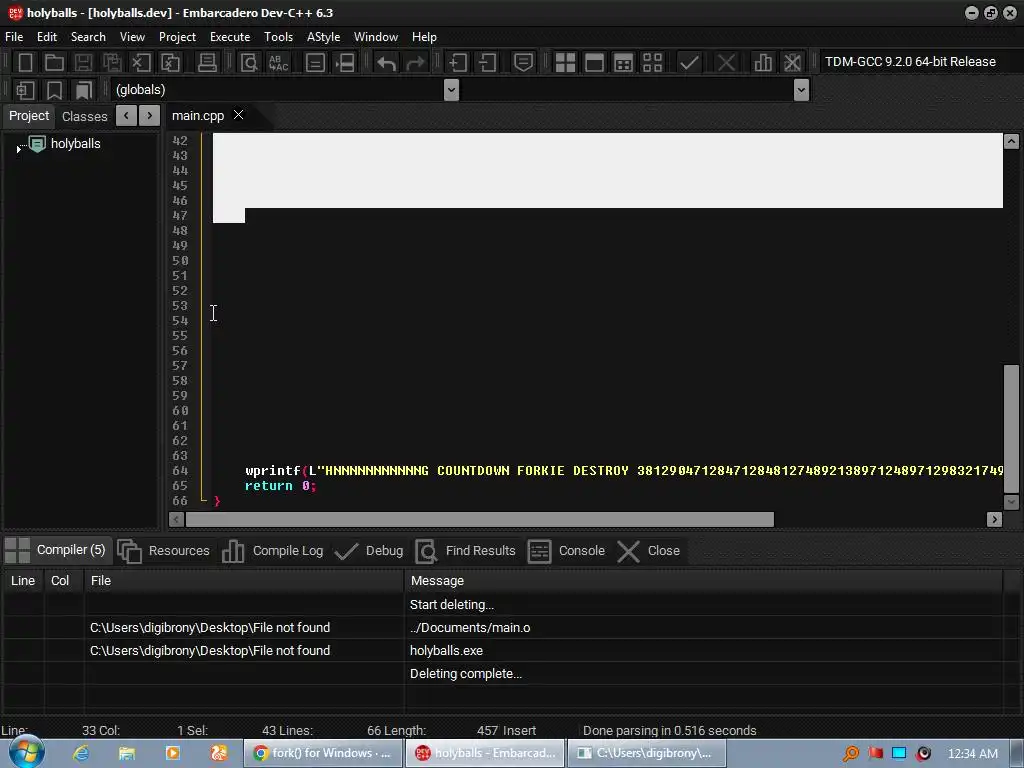Switch to the Project sidebar tab
The image size is (1024, 768).
pyautogui.click(x=29, y=116)
